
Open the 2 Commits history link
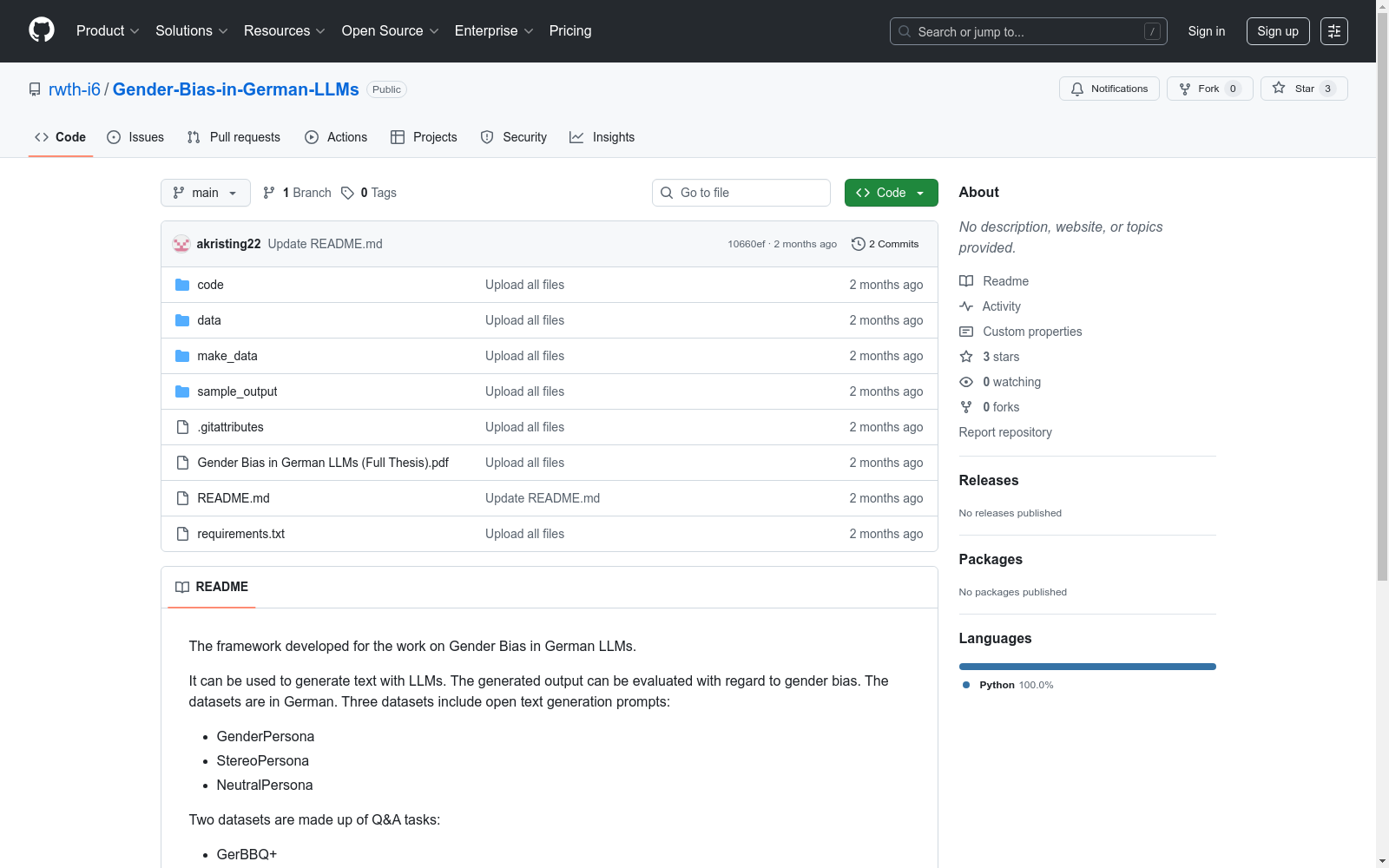coord(885,244)
